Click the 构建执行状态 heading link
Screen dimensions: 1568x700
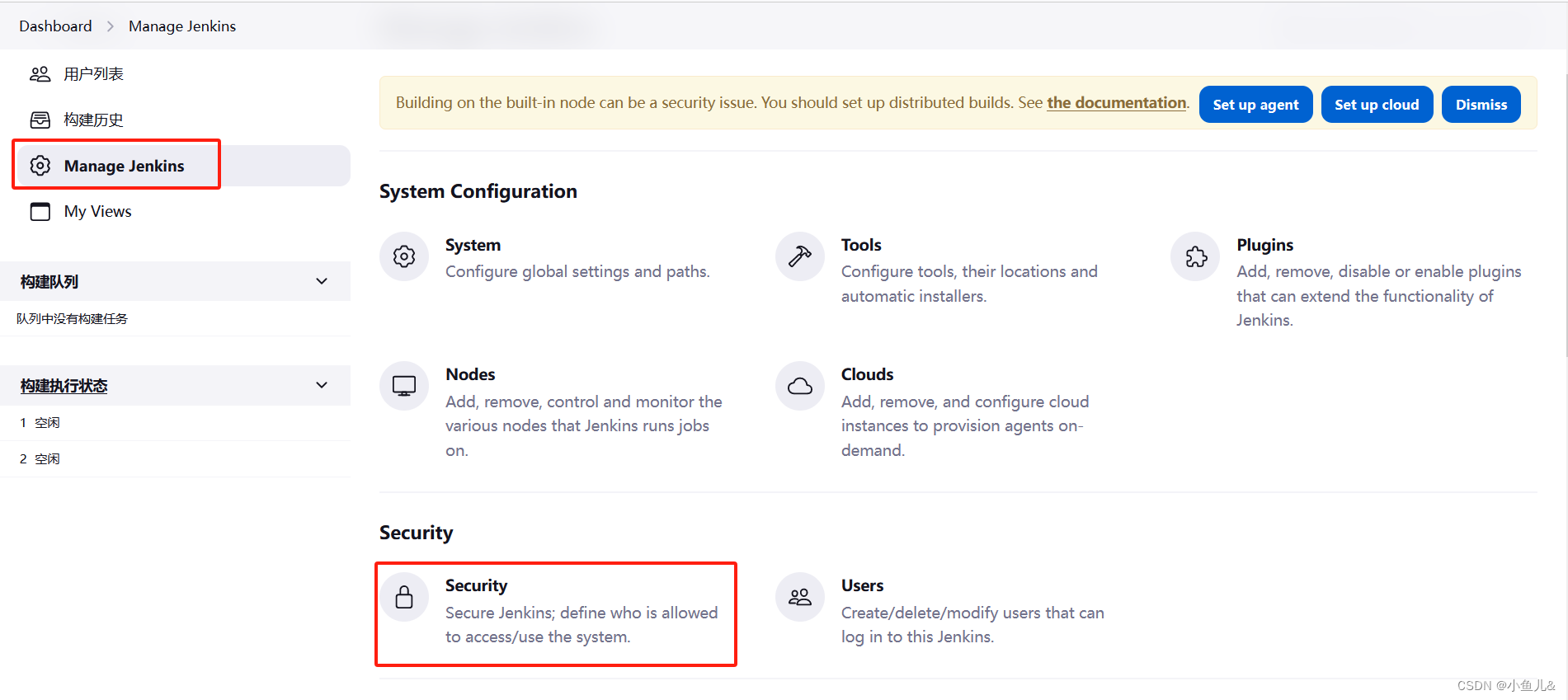64,386
